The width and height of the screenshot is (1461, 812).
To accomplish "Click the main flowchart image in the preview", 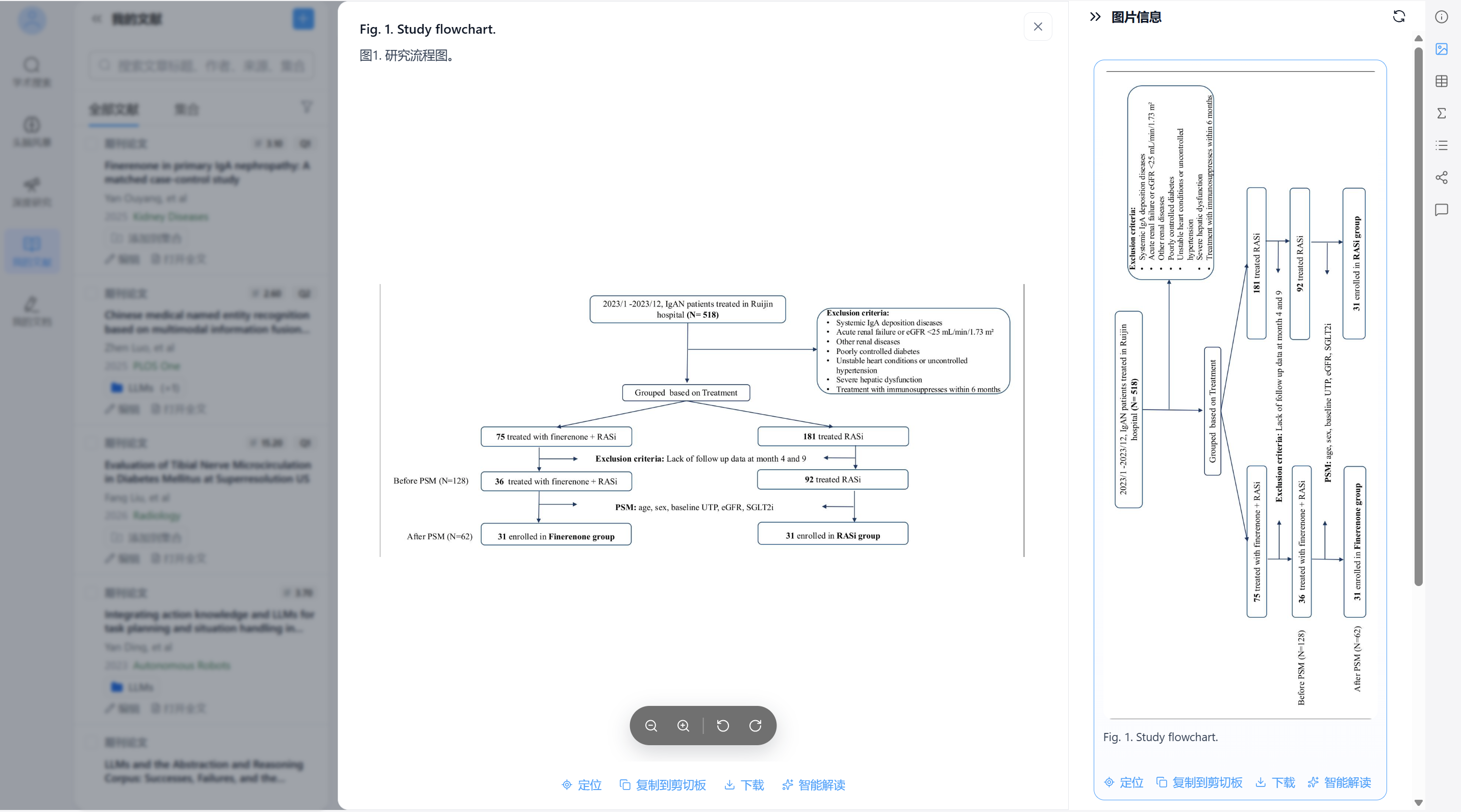I will point(702,420).
